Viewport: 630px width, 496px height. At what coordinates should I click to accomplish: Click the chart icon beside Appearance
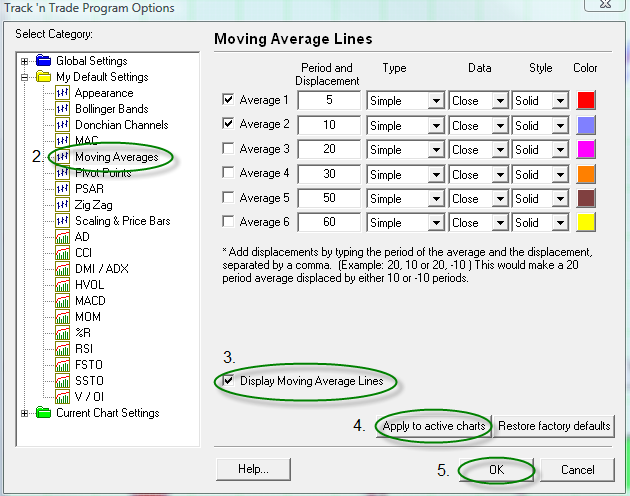(62, 93)
